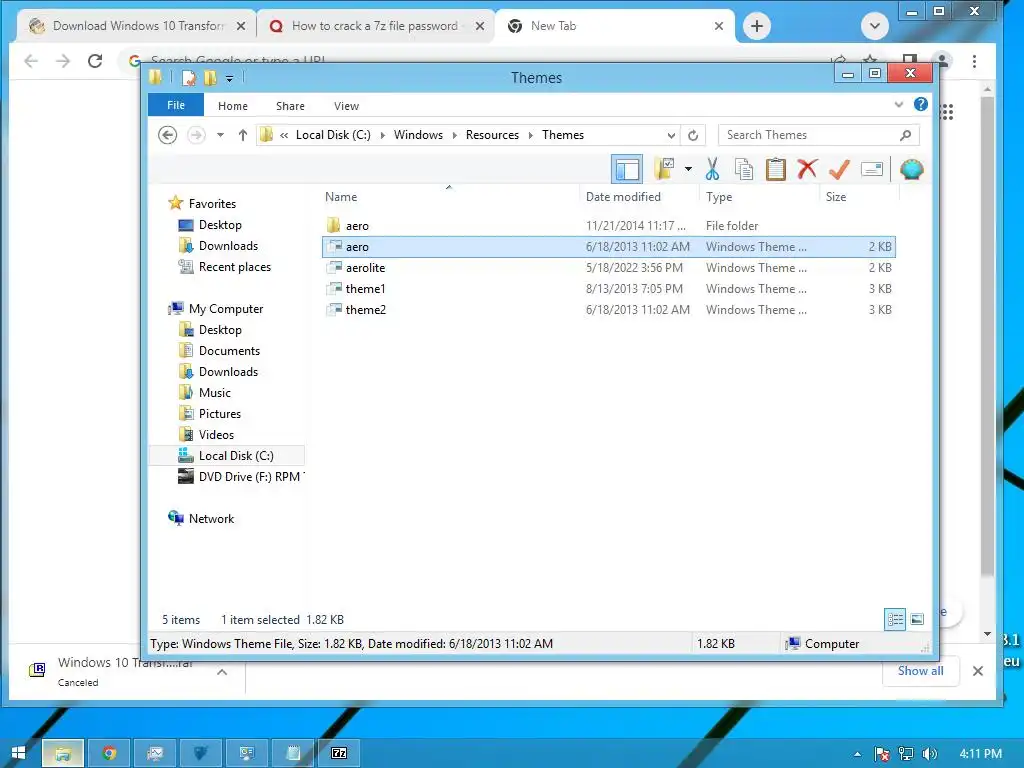Switch to the Share ribbon tab
1024x768 pixels.
click(290, 106)
